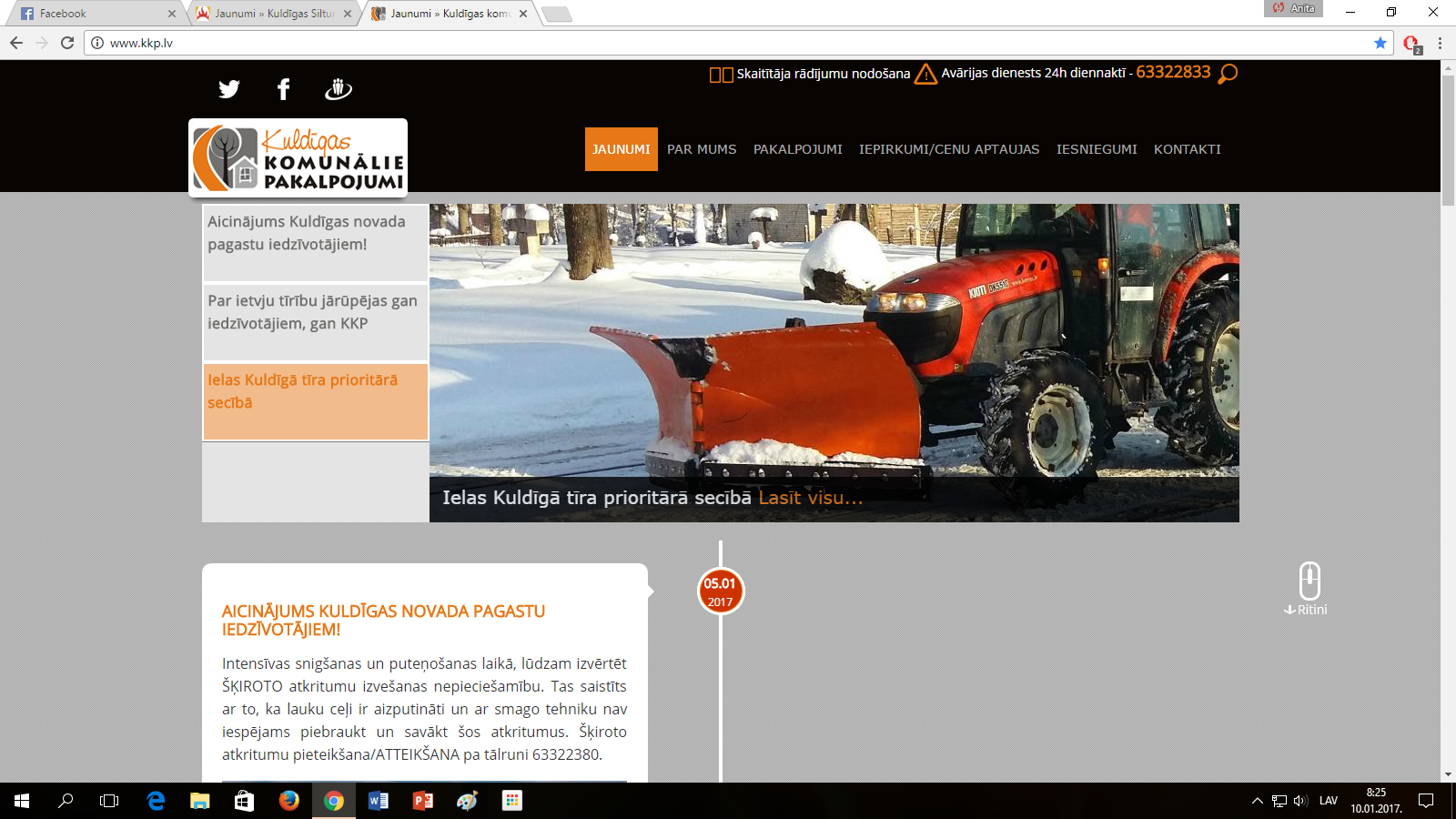Screen dimensions: 1456x819
Task: Click the hand-shaped social icon
Action: click(x=339, y=89)
